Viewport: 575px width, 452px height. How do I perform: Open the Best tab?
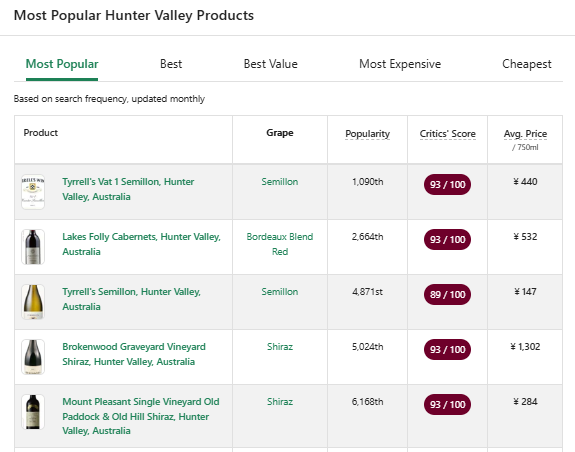coord(171,64)
